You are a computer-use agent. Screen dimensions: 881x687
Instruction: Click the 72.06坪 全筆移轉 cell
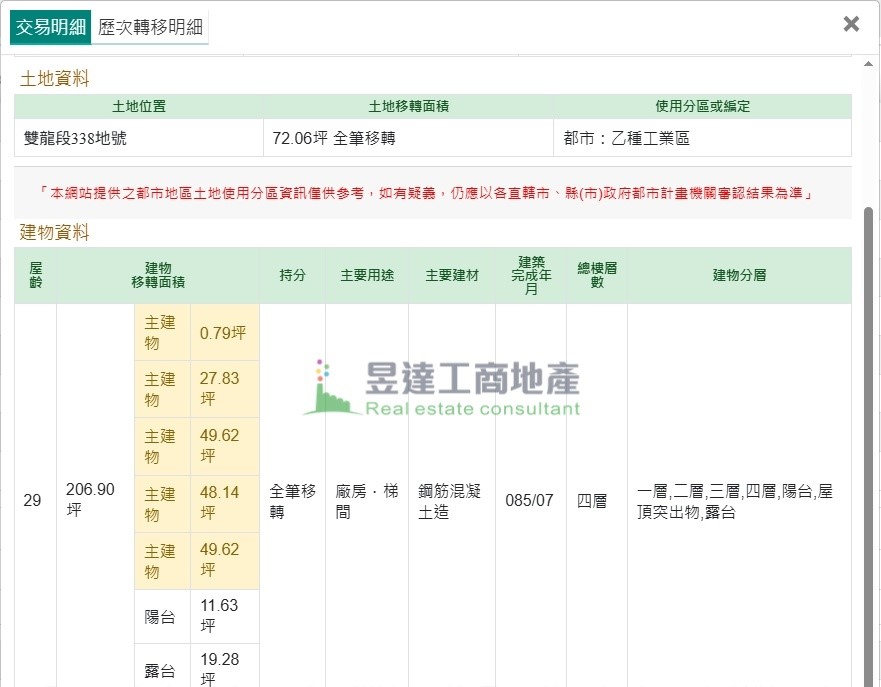pos(408,138)
